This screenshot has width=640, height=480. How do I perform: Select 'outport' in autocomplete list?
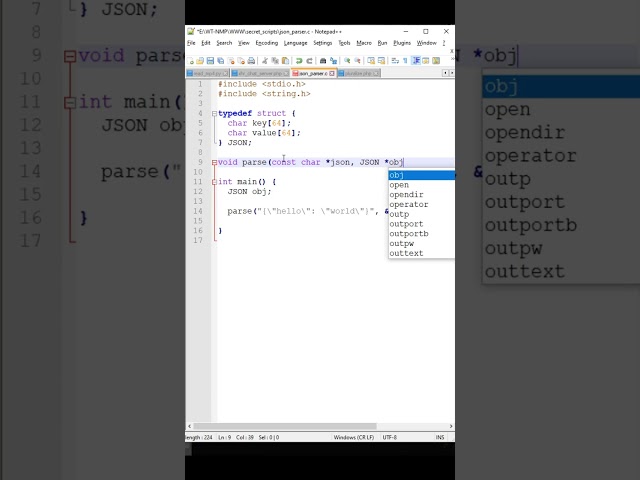pyautogui.click(x=422, y=224)
